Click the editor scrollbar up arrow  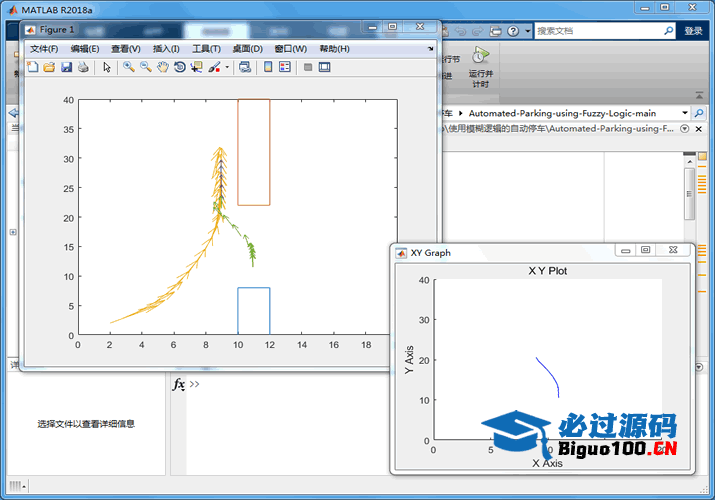[x=689, y=162]
